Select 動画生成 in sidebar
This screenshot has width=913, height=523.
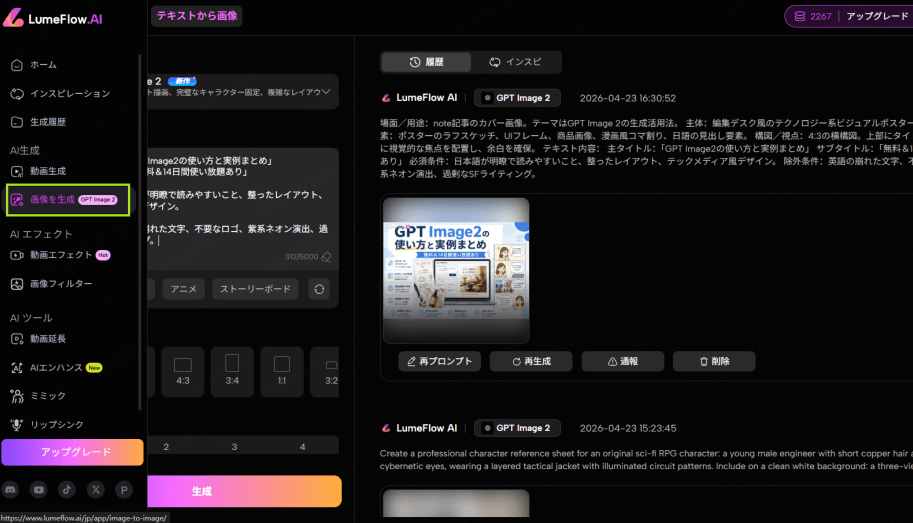[38, 171]
